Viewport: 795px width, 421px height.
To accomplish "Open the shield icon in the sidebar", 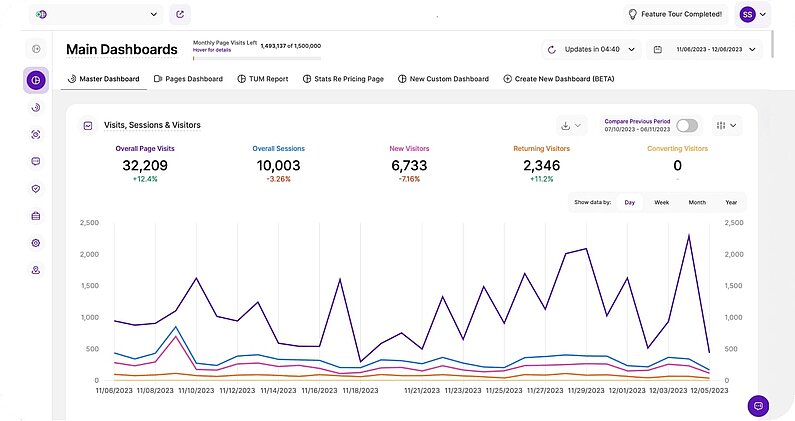I will (36, 188).
